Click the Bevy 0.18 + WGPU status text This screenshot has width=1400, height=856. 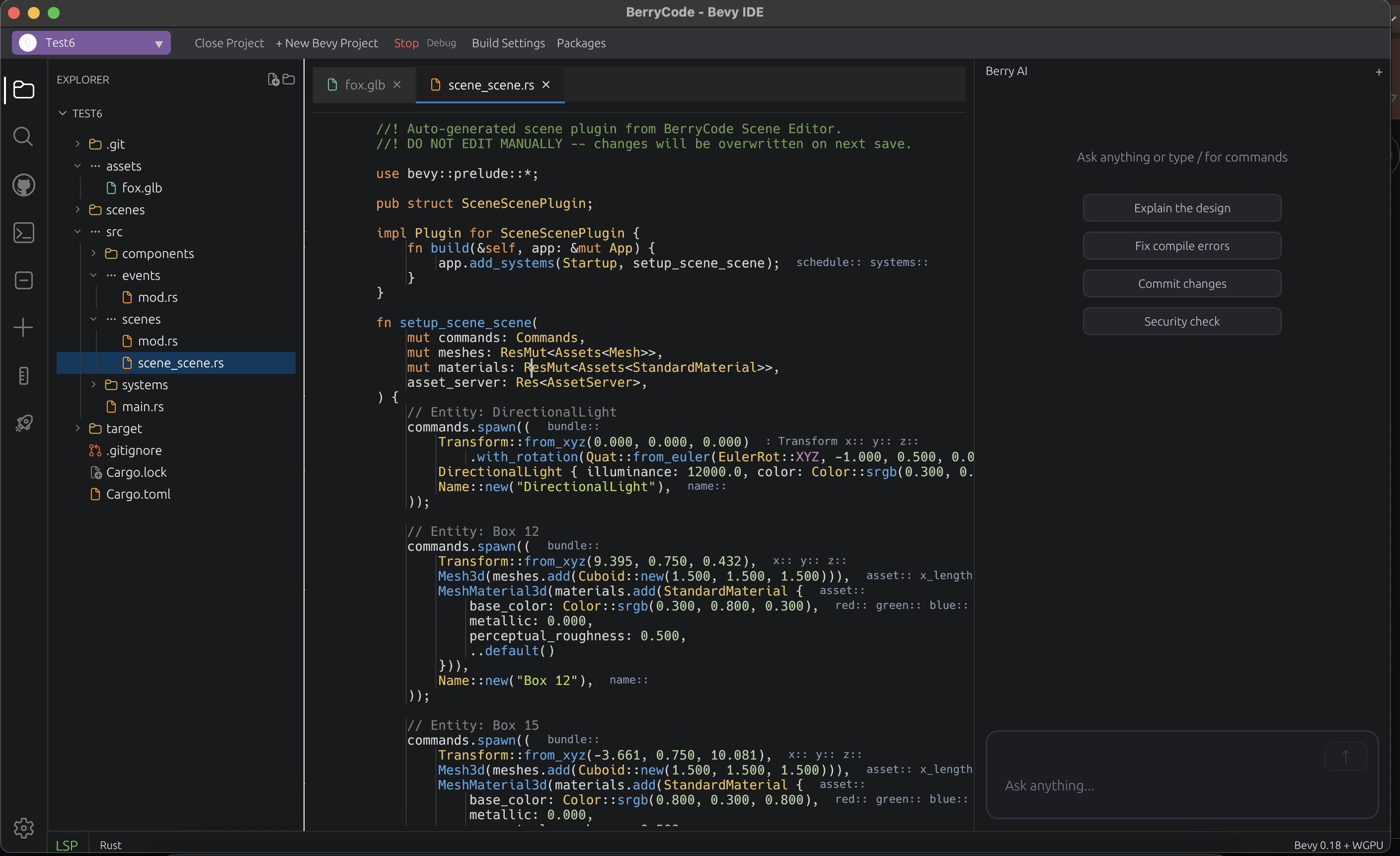click(x=1338, y=845)
